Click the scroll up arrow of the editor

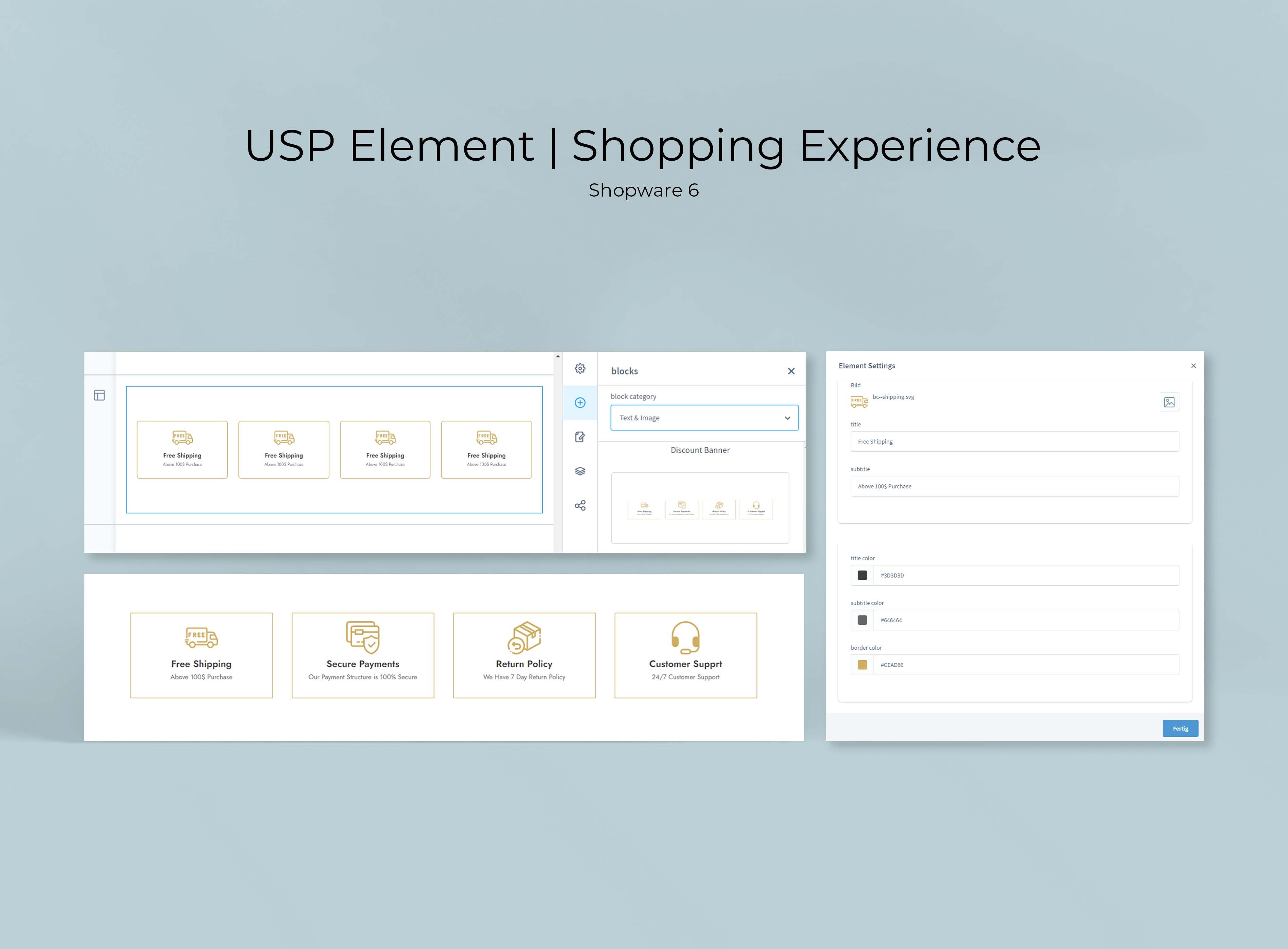(x=557, y=357)
